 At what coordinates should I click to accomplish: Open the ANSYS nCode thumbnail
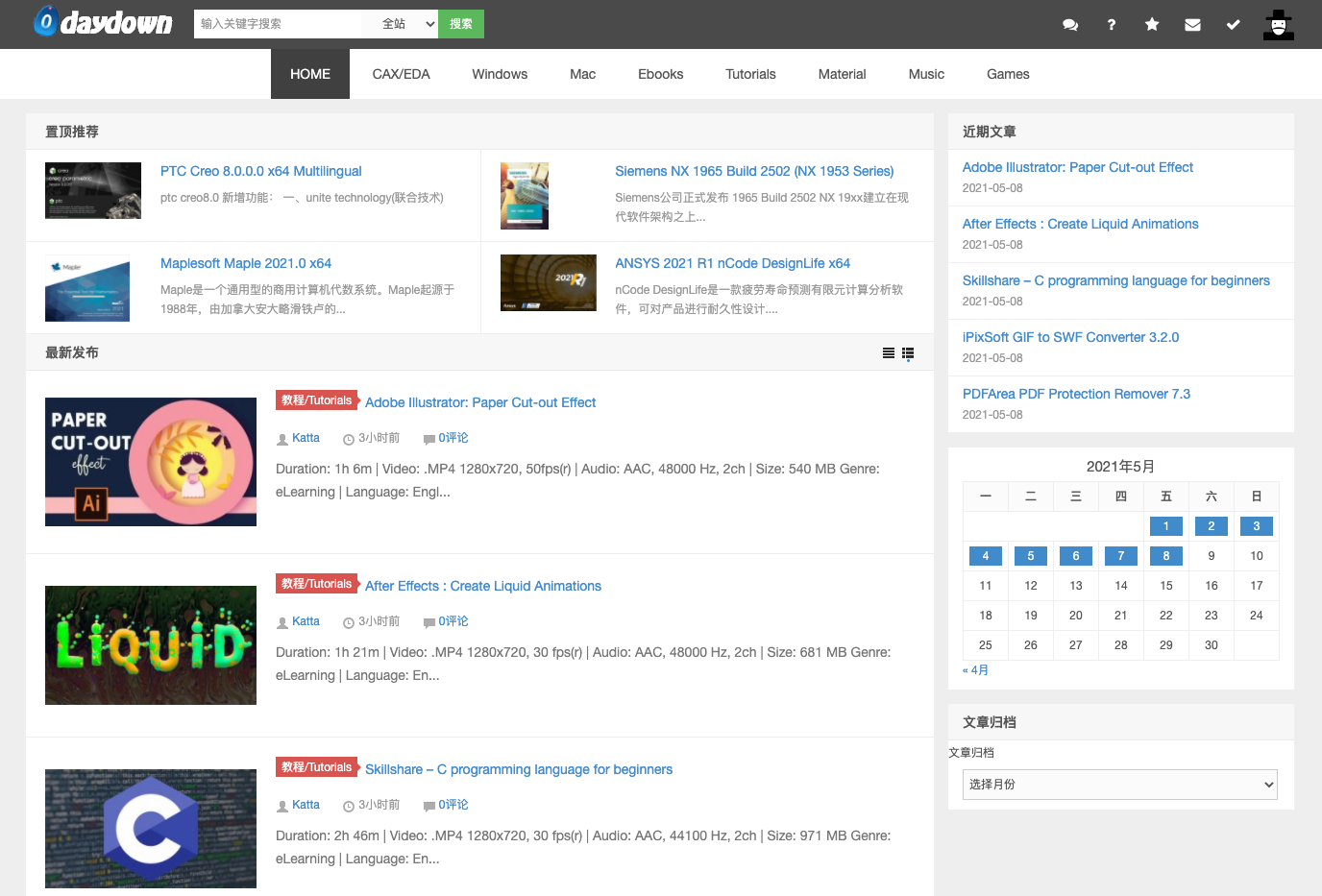[x=549, y=283]
